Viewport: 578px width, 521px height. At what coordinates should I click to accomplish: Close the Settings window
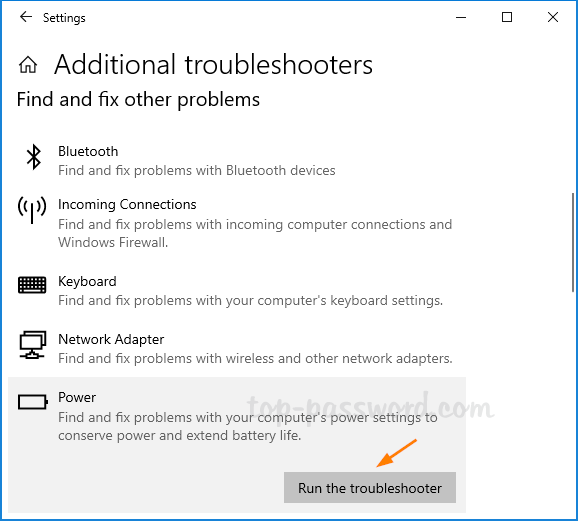pos(553,17)
